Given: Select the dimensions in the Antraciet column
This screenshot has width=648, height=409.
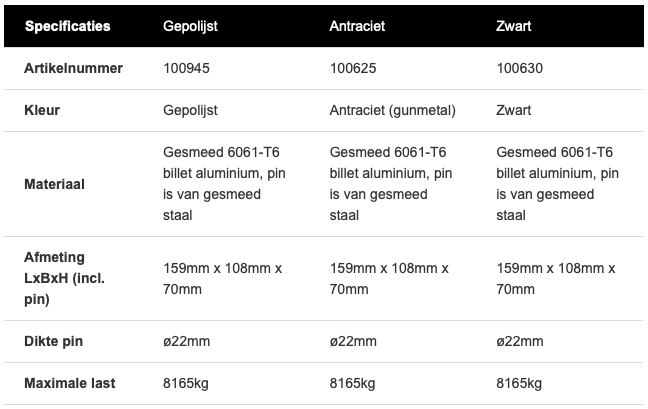Looking at the screenshot, I should pos(388,279).
